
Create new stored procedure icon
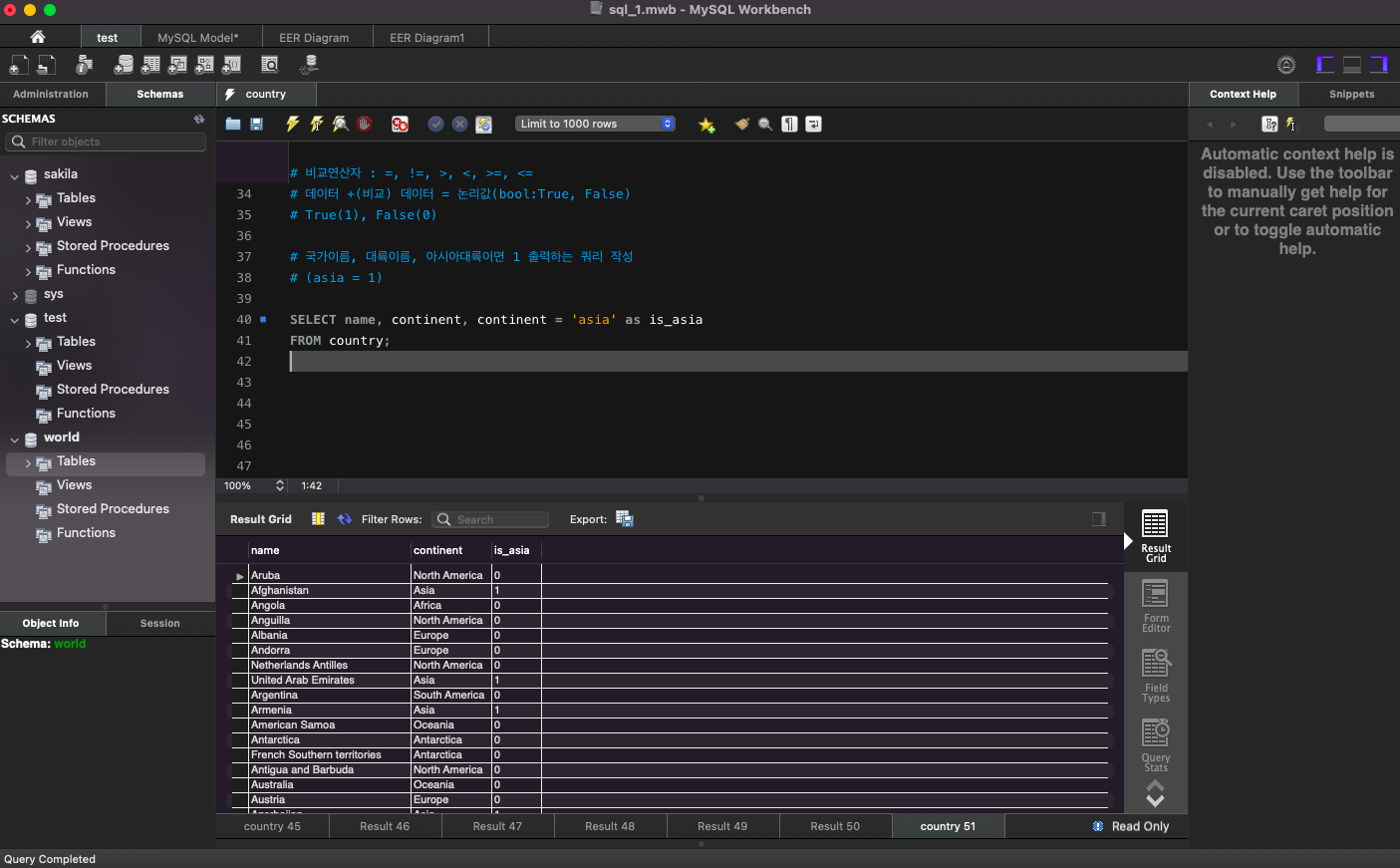[204, 65]
